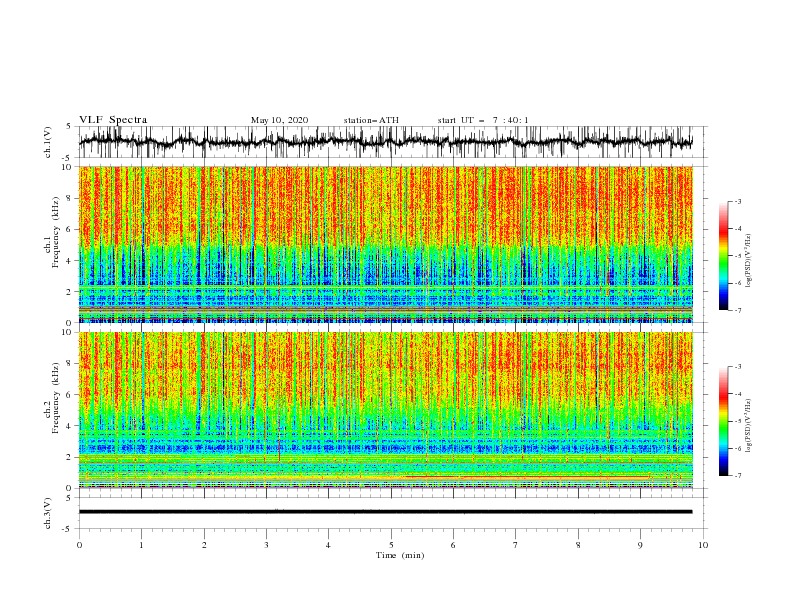This screenshot has height=612, width=792.
Task: Click the 'VLF Spectra' title text
Action: click(113, 120)
